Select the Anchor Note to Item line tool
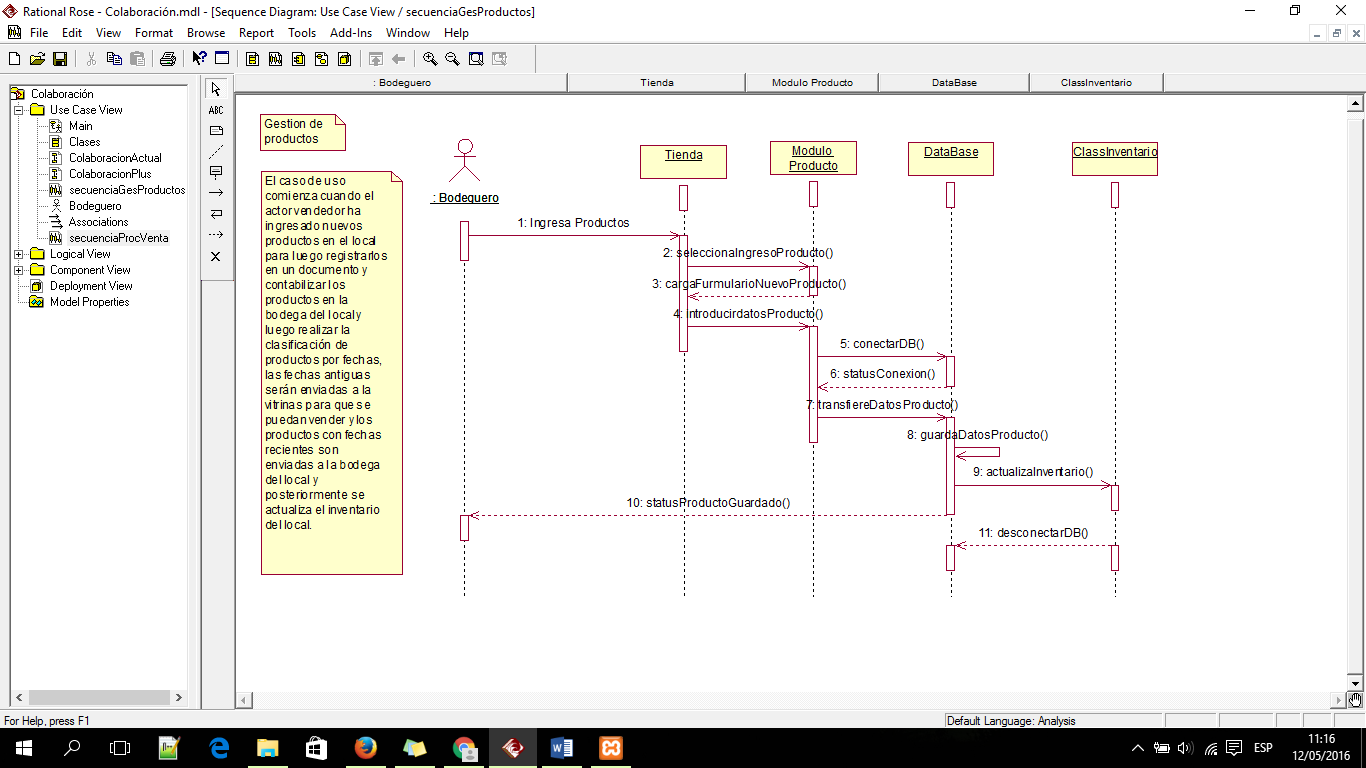This screenshot has width=1366, height=768. click(216, 152)
